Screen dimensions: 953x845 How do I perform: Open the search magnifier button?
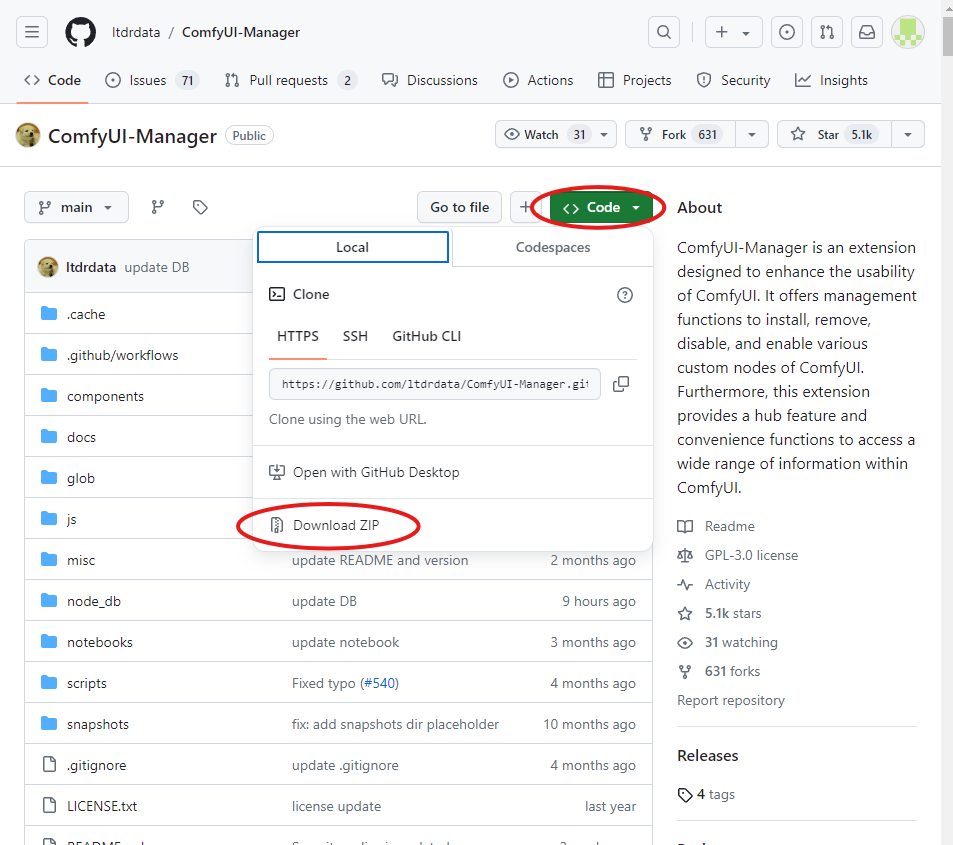pyautogui.click(x=664, y=32)
